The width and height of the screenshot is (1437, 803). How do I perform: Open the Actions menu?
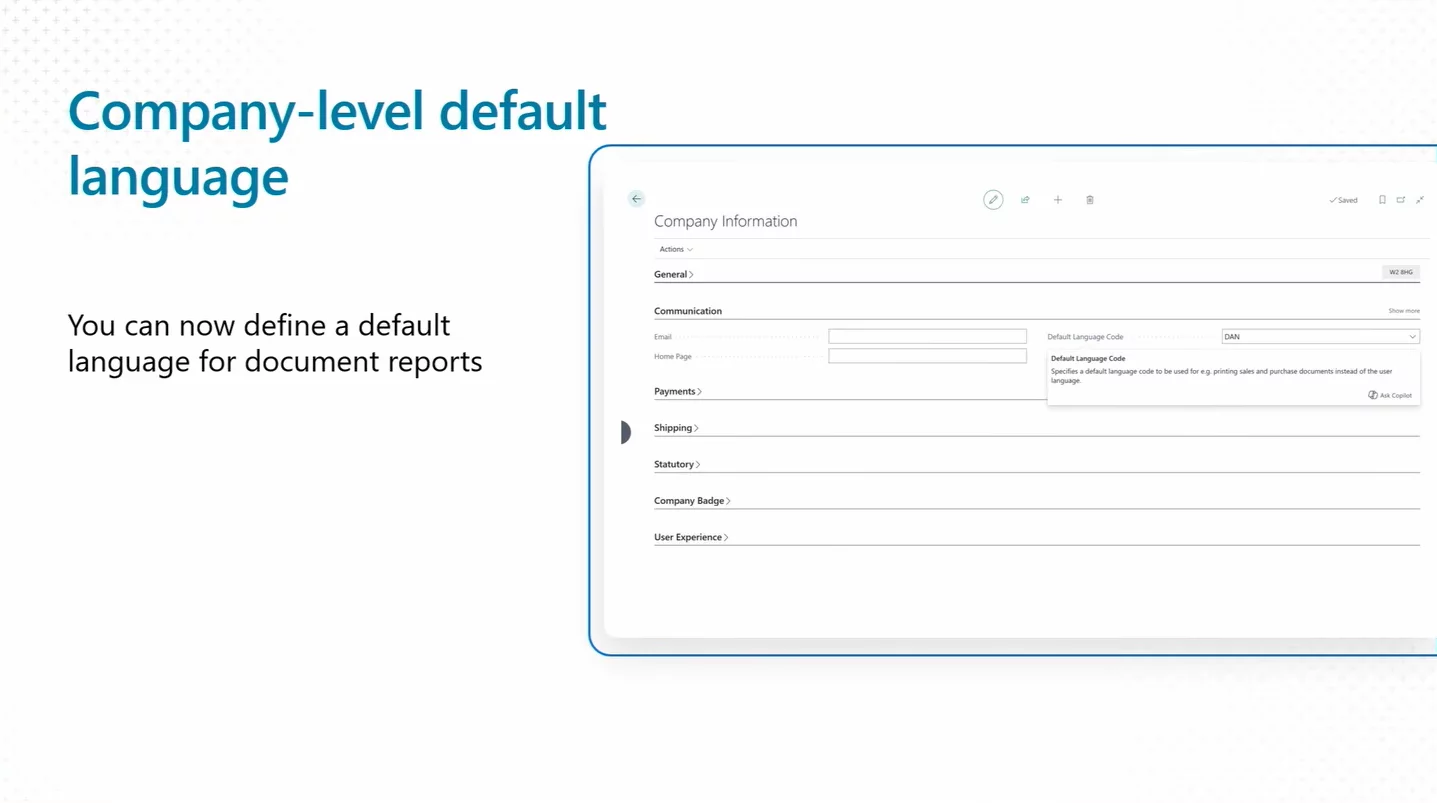coord(676,249)
